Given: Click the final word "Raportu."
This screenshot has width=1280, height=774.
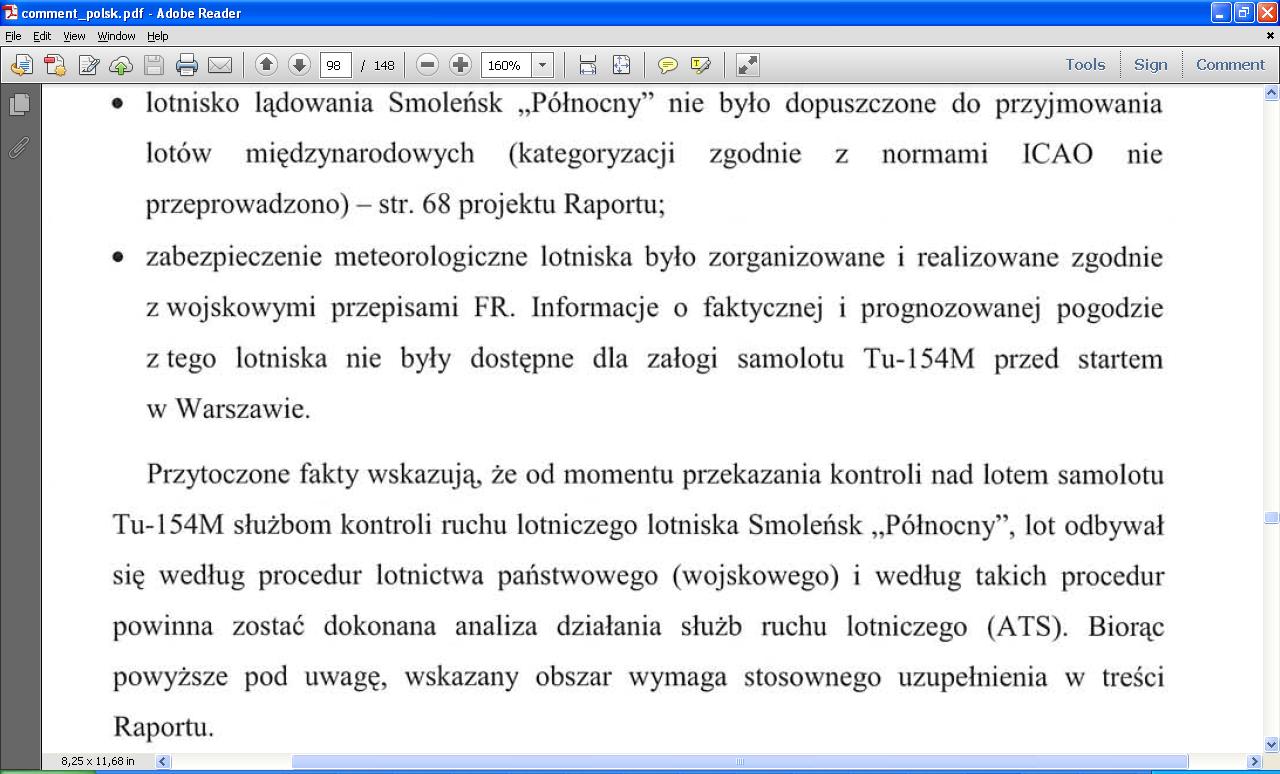Looking at the screenshot, I should [163, 726].
